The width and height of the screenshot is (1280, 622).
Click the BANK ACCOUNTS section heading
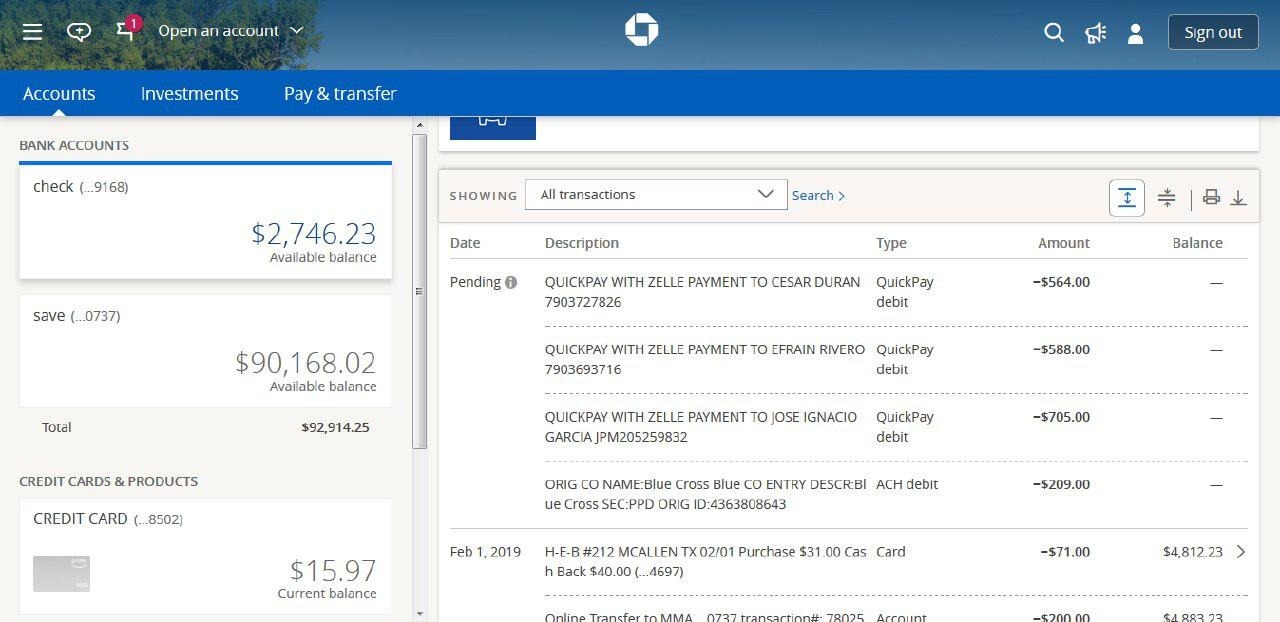coord(74,145)
